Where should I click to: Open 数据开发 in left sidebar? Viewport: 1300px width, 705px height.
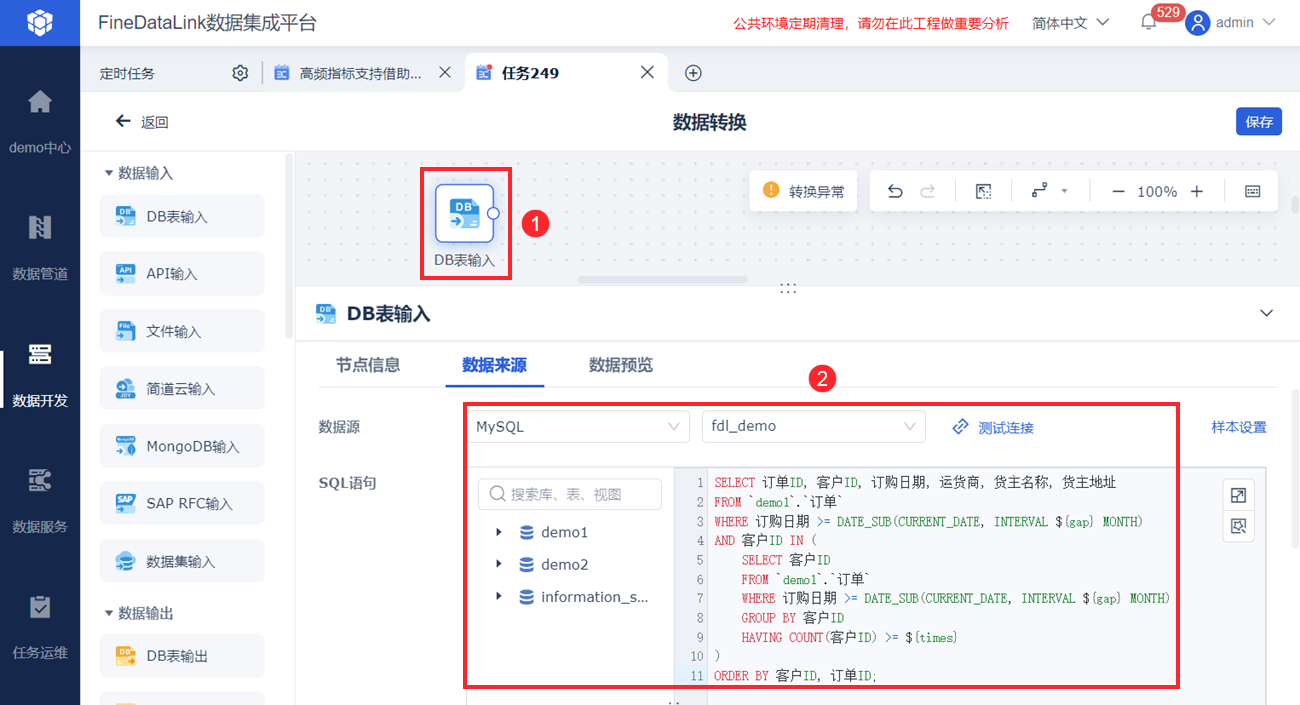[40, 373]
